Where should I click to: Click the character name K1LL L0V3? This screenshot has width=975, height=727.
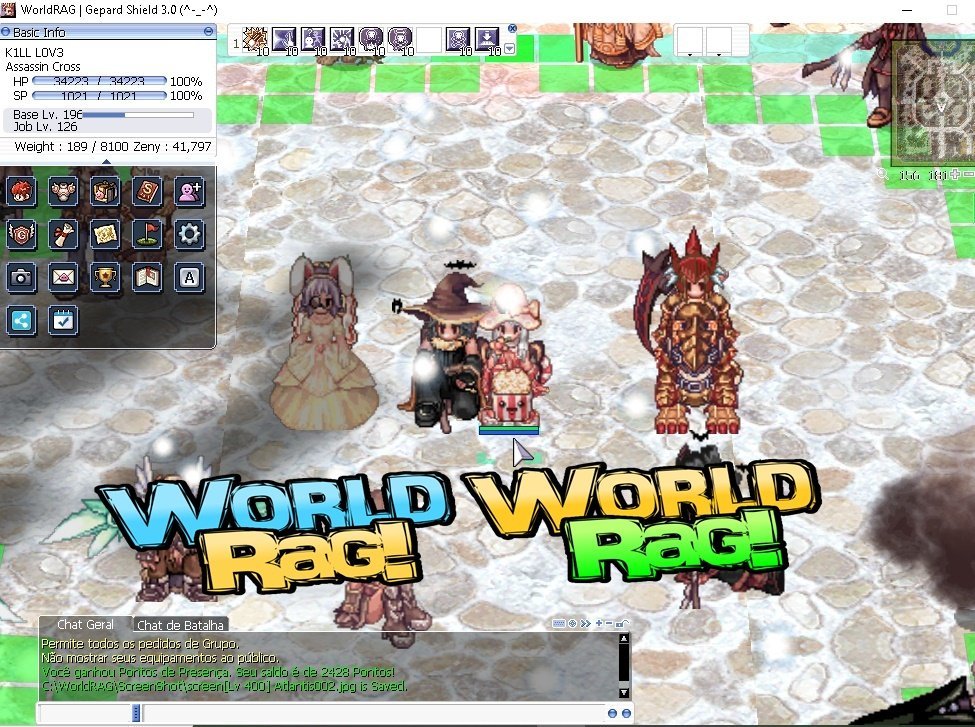34,52
